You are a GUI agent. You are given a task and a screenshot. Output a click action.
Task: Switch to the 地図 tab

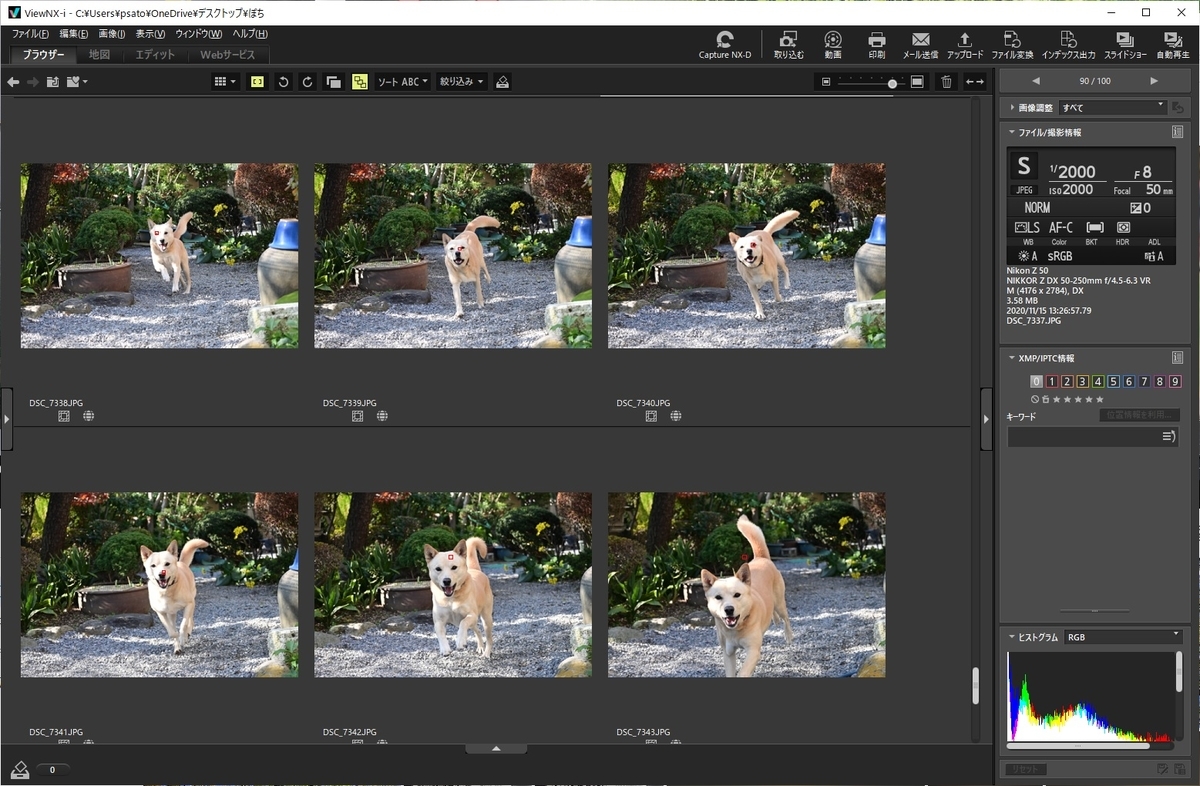[99, 55]
